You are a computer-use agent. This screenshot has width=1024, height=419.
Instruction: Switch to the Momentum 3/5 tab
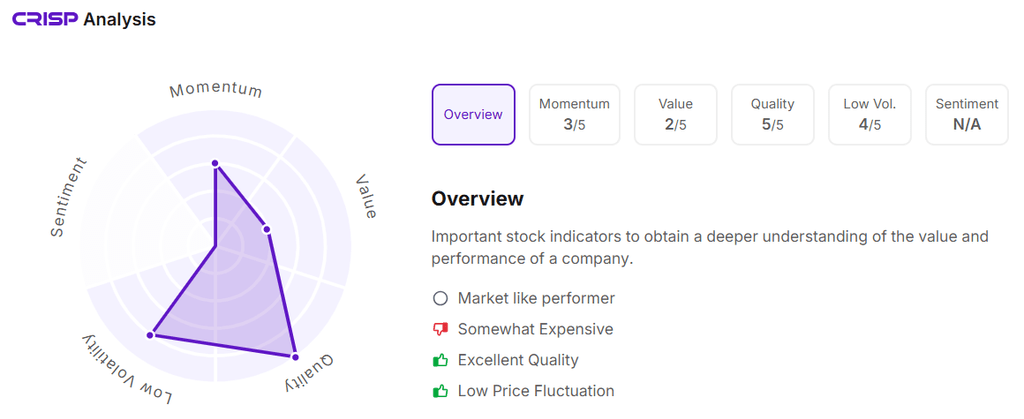pos(574,114)
